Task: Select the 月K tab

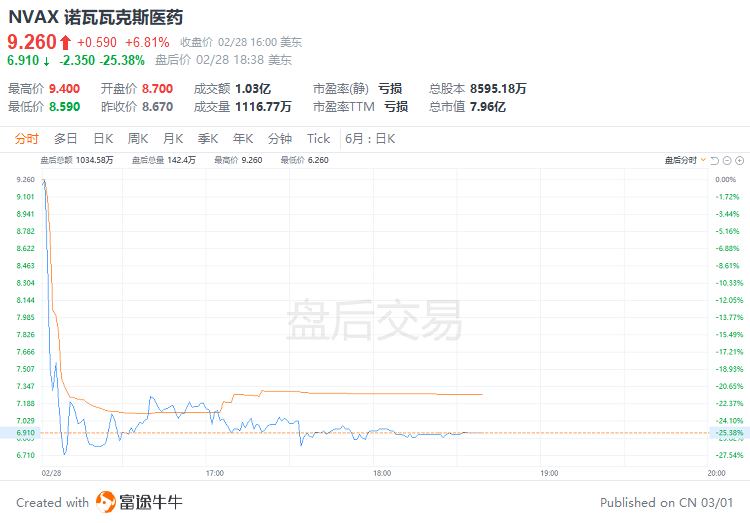Action: (173, 139)
